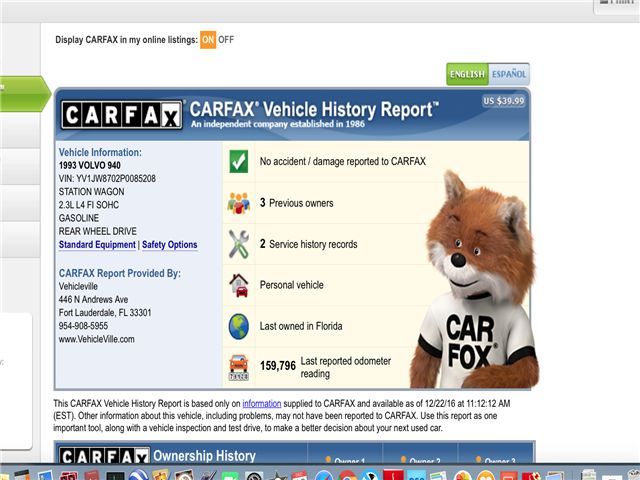The height and width of the screenshot is (480, 640).
Task: Click the car odometer reading icon
Action: 238,368
